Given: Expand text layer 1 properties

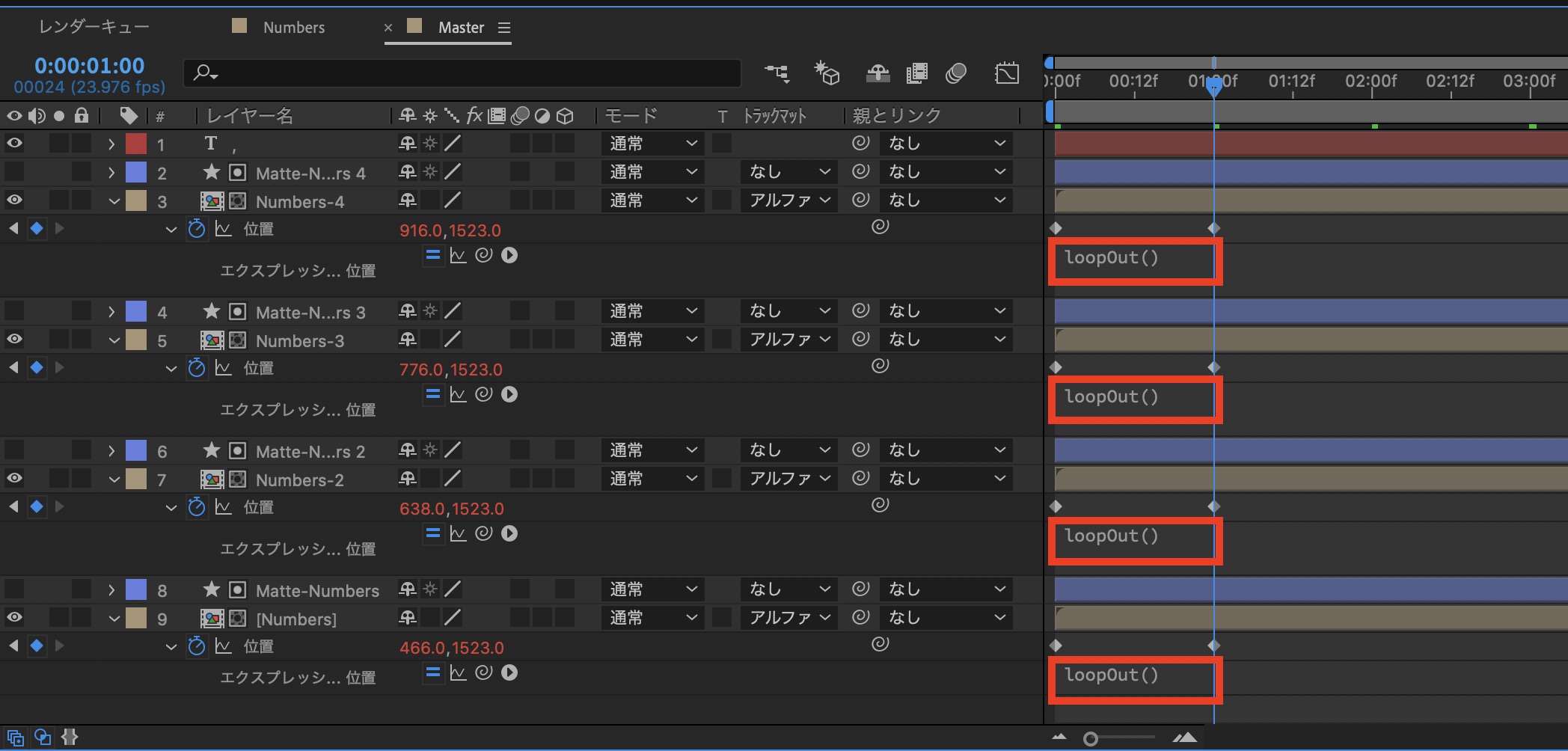Looking at the screenshot, I should coord(111,144).
